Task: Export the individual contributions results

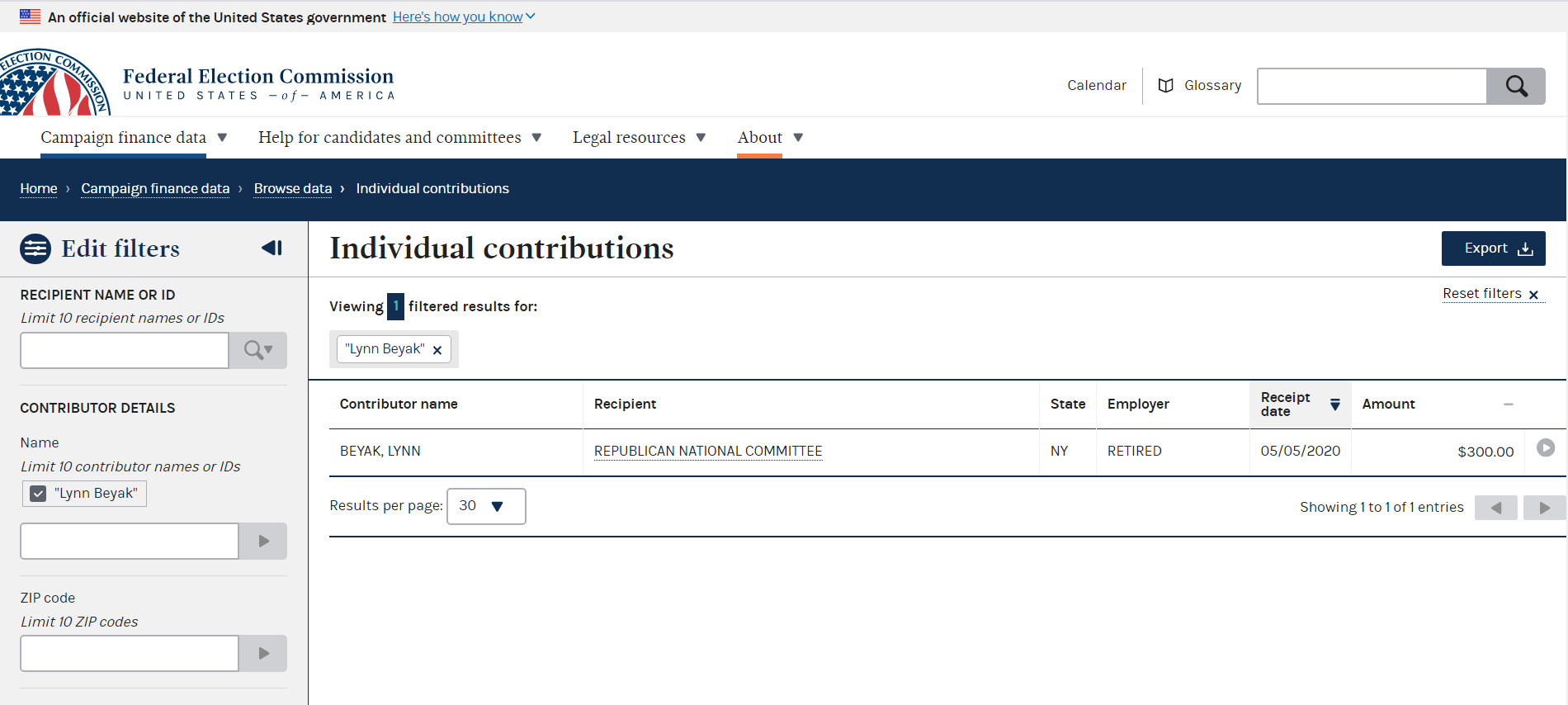Action: [1493, 248]
